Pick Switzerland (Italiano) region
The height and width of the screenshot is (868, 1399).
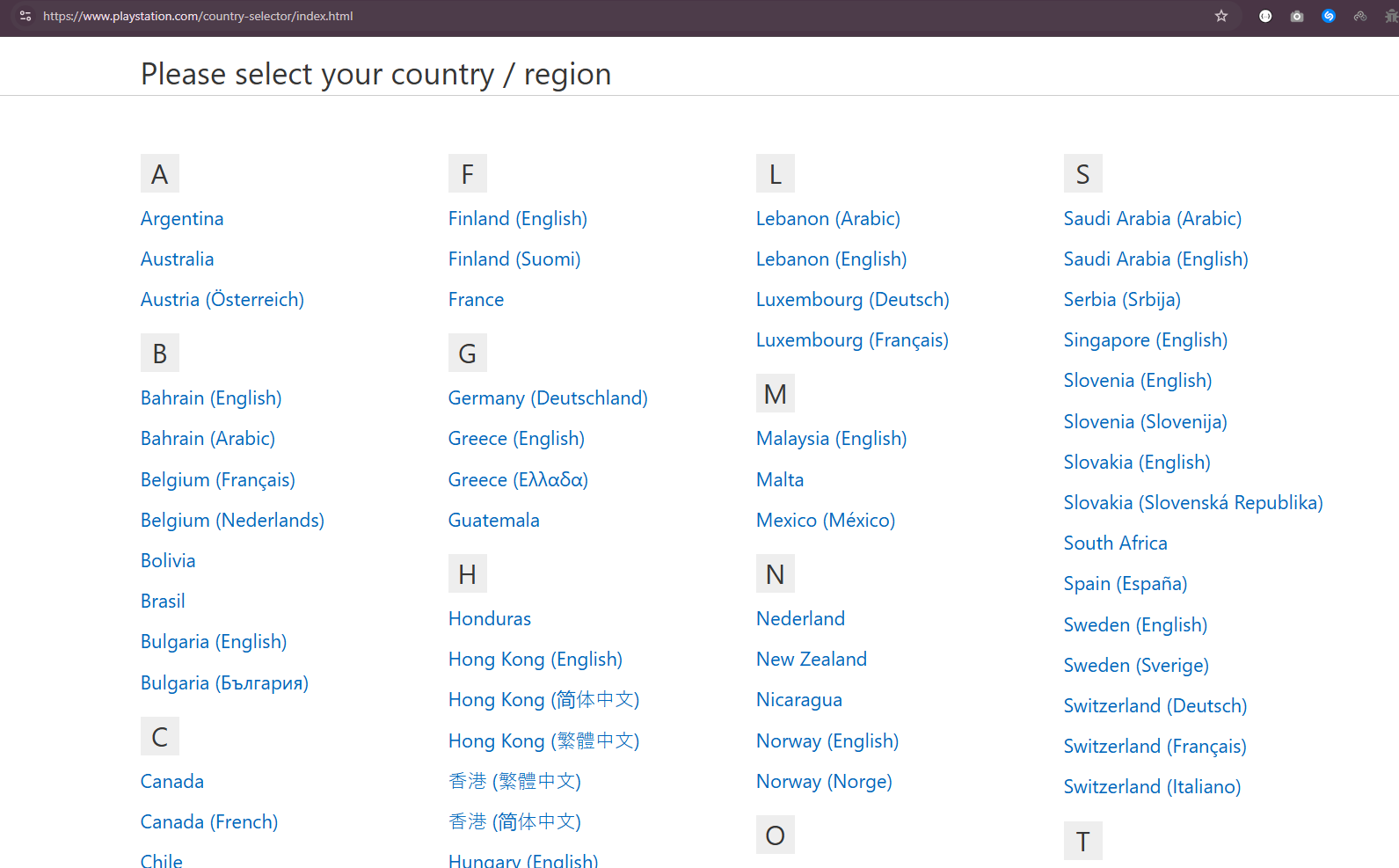click(1152, 787)
